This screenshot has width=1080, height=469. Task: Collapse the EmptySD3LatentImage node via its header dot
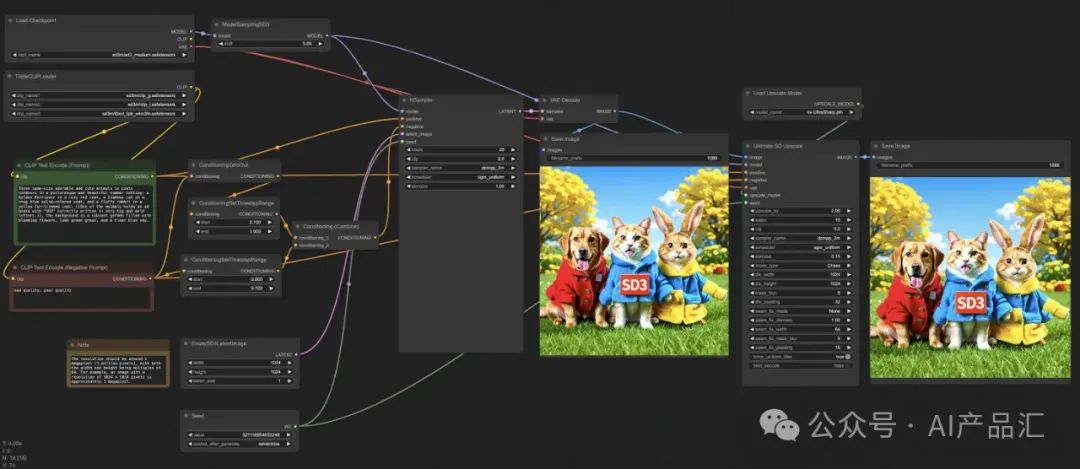tap(186, 343)
